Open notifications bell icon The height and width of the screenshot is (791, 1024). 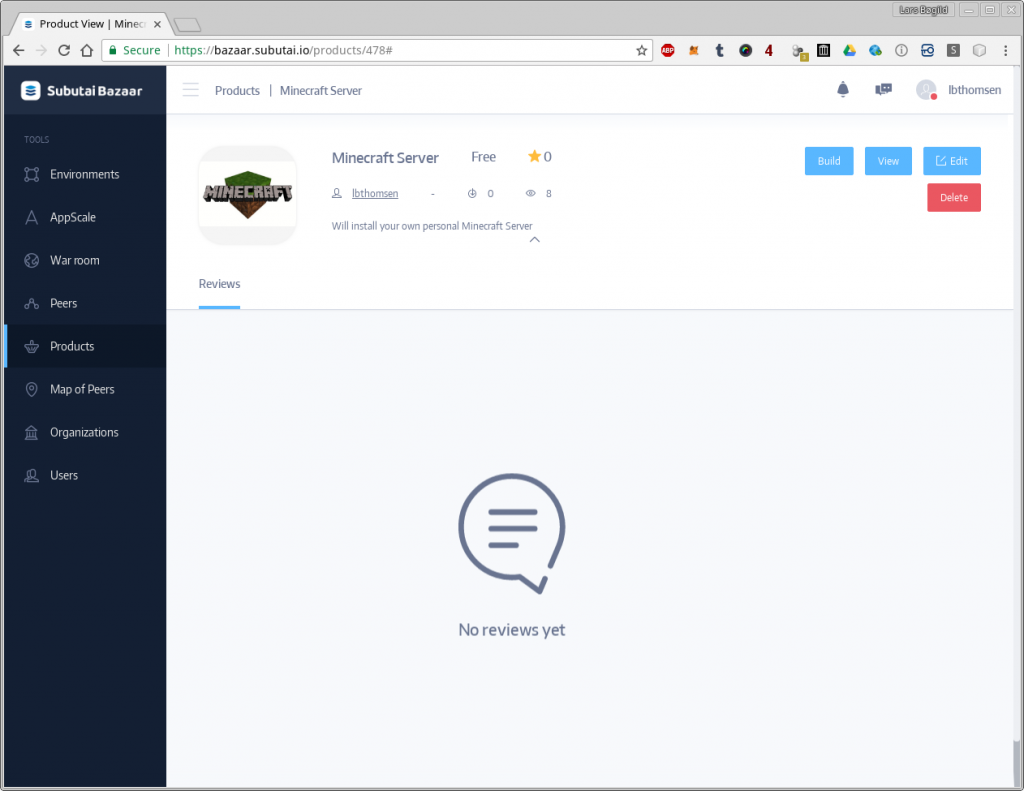pos(843,89)
